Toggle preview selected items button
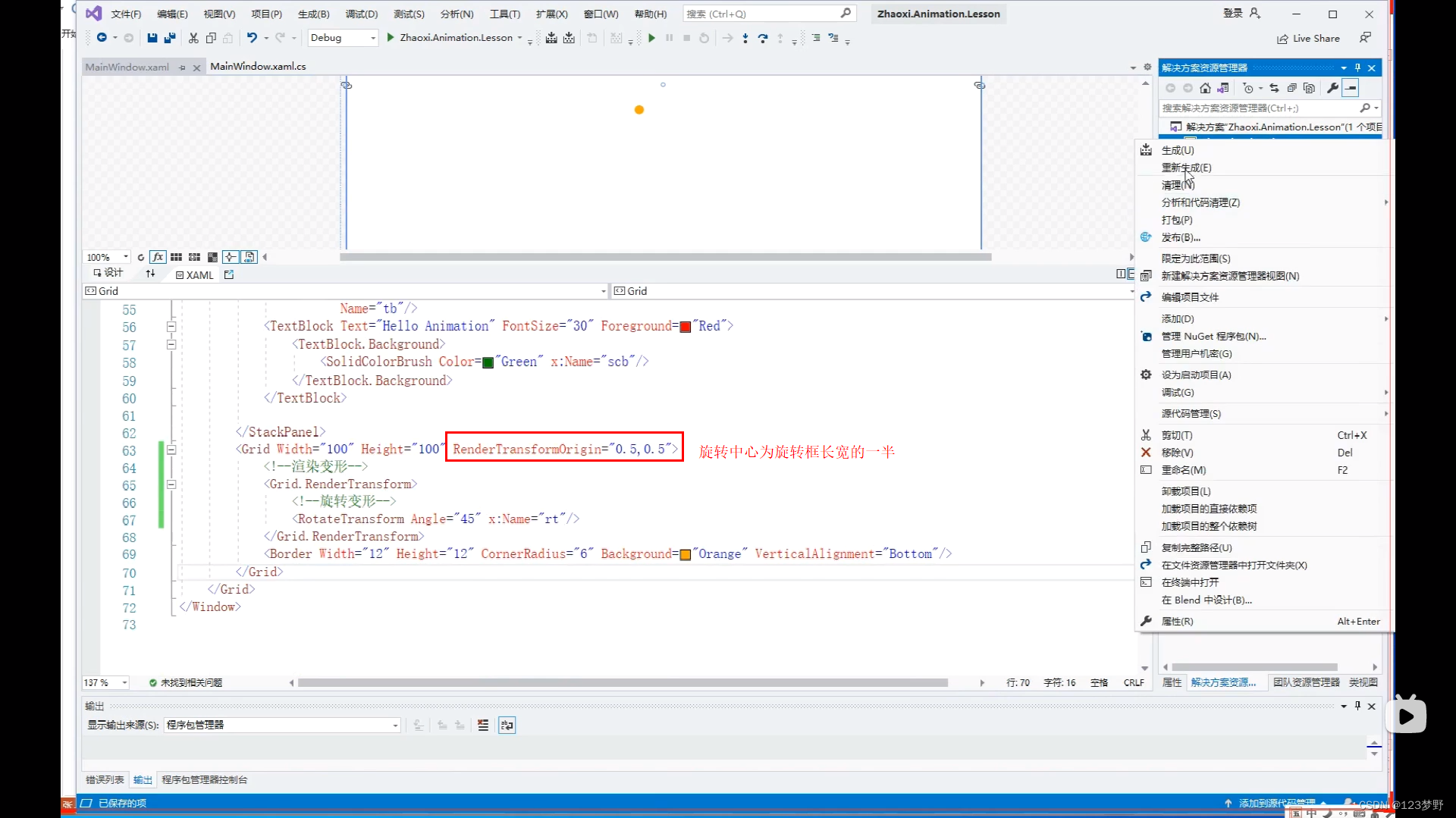Image resolution: width=1456 pixels, height=818 pixels. [1351, 88]
